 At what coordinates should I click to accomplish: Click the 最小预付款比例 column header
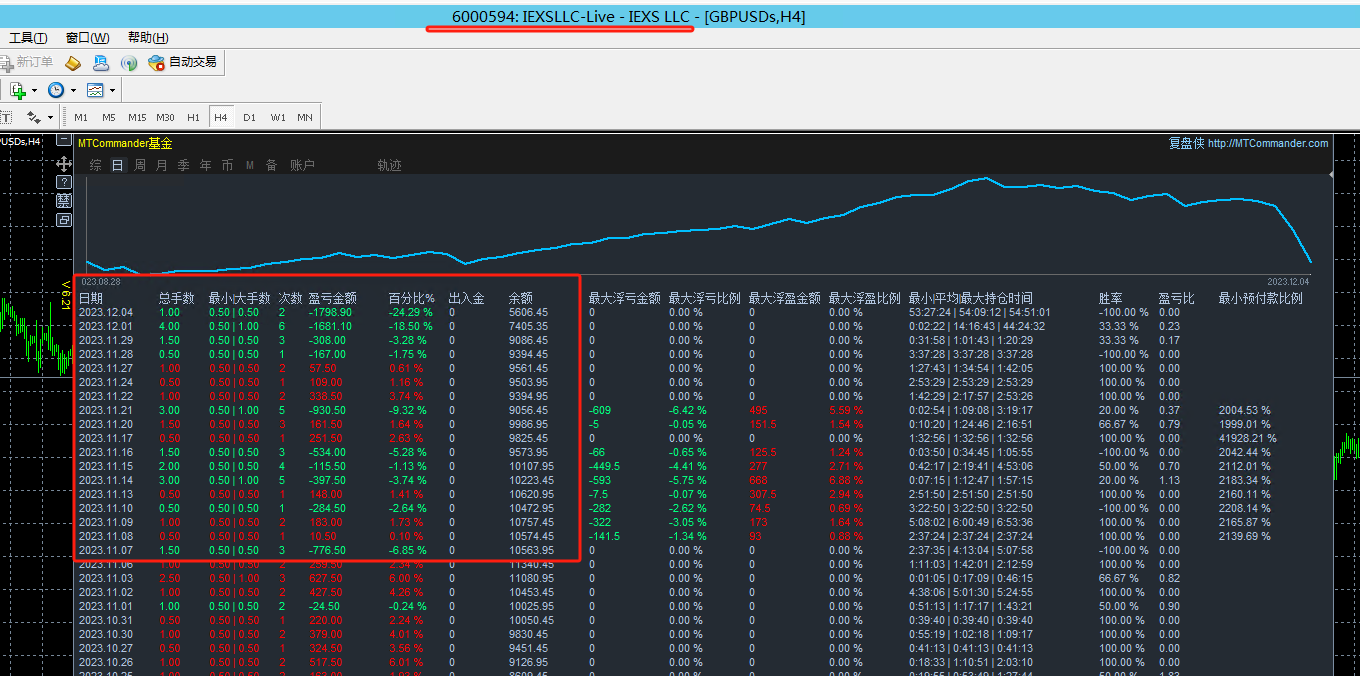(x=1261, y=298)
